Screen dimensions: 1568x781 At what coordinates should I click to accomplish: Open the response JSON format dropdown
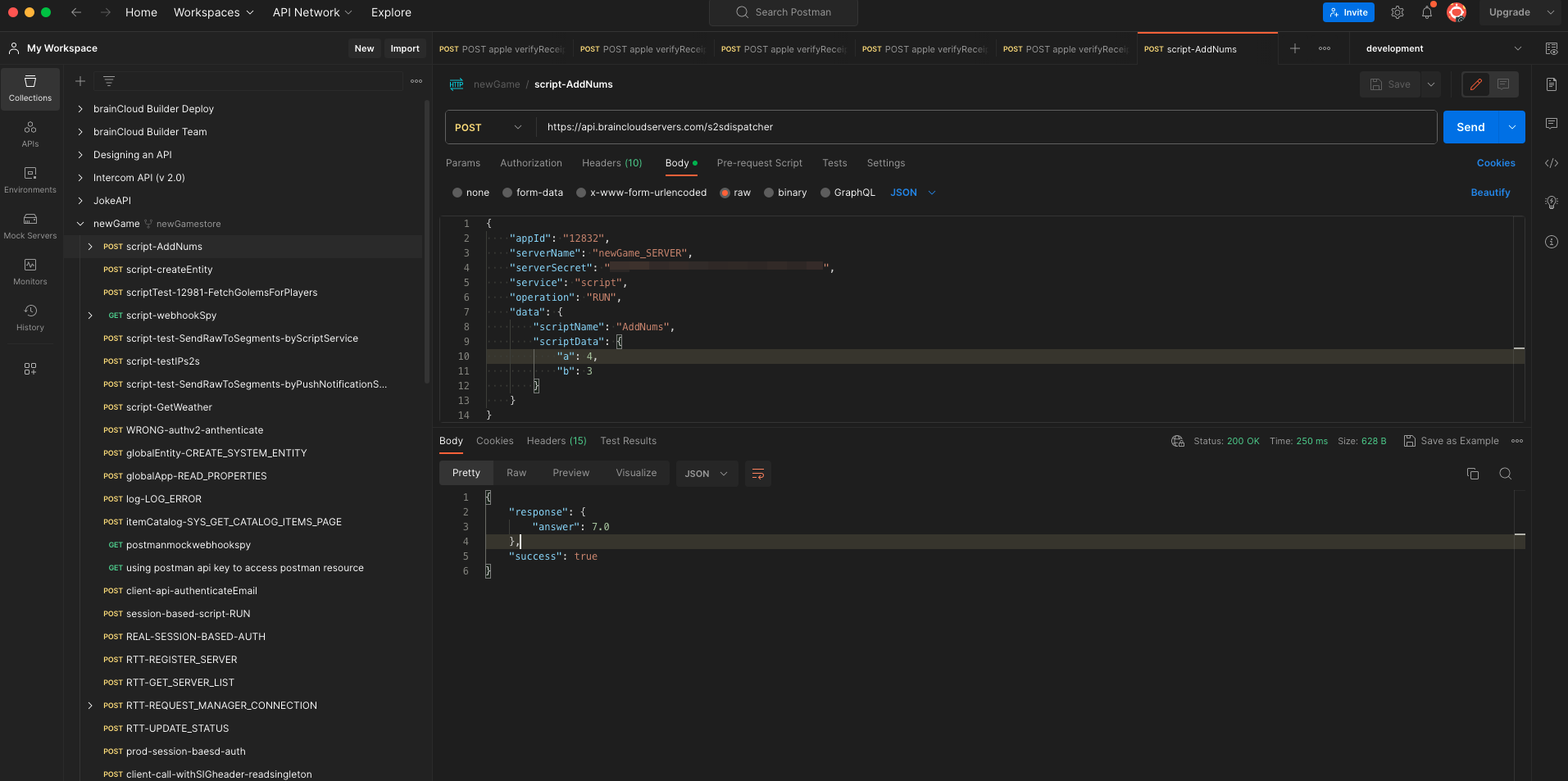(707, 474)
